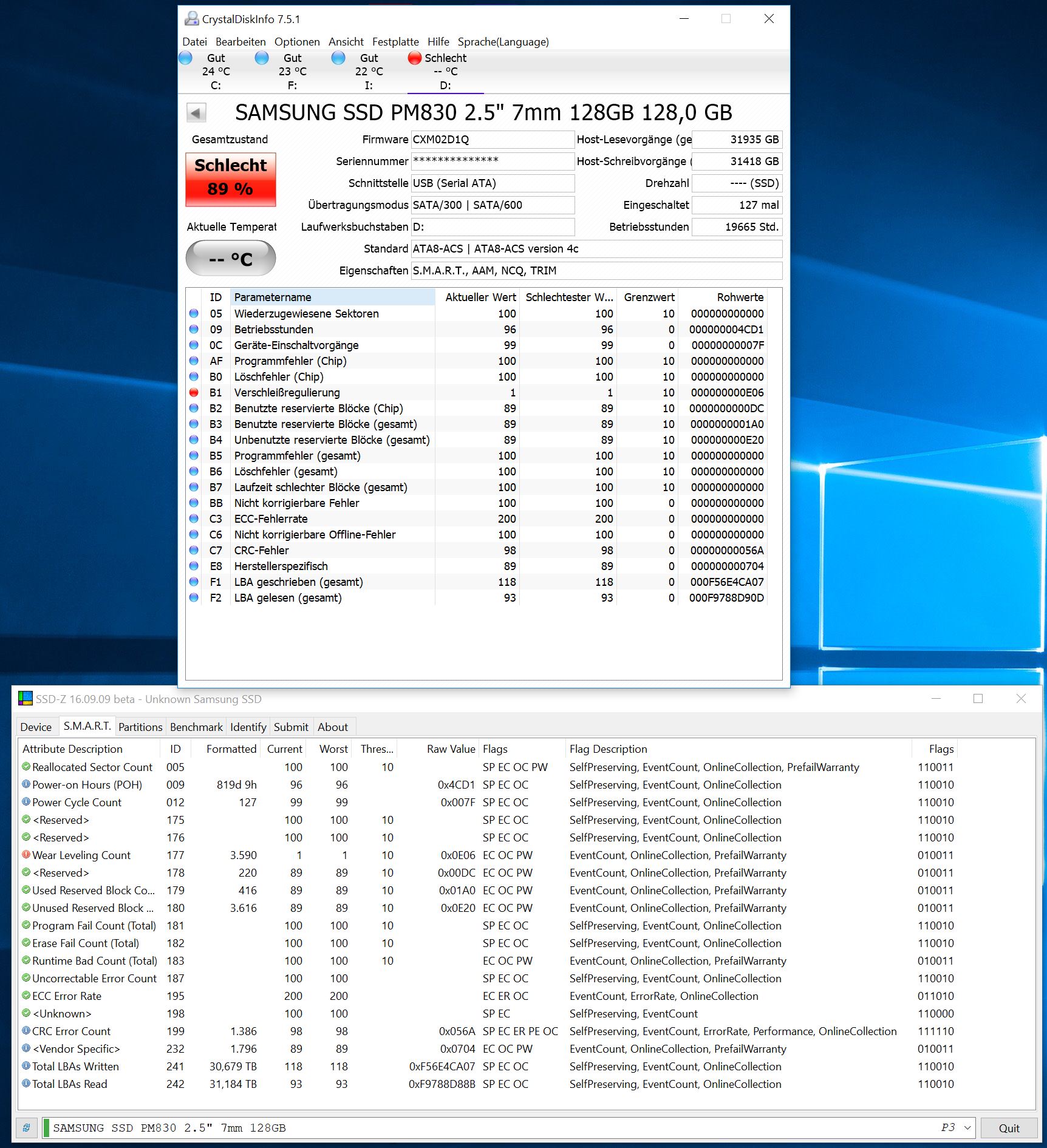Open the Optionen menu
Image resolution: width=1047 pixels, height=1148 pixels.
[x=297, y=42]
